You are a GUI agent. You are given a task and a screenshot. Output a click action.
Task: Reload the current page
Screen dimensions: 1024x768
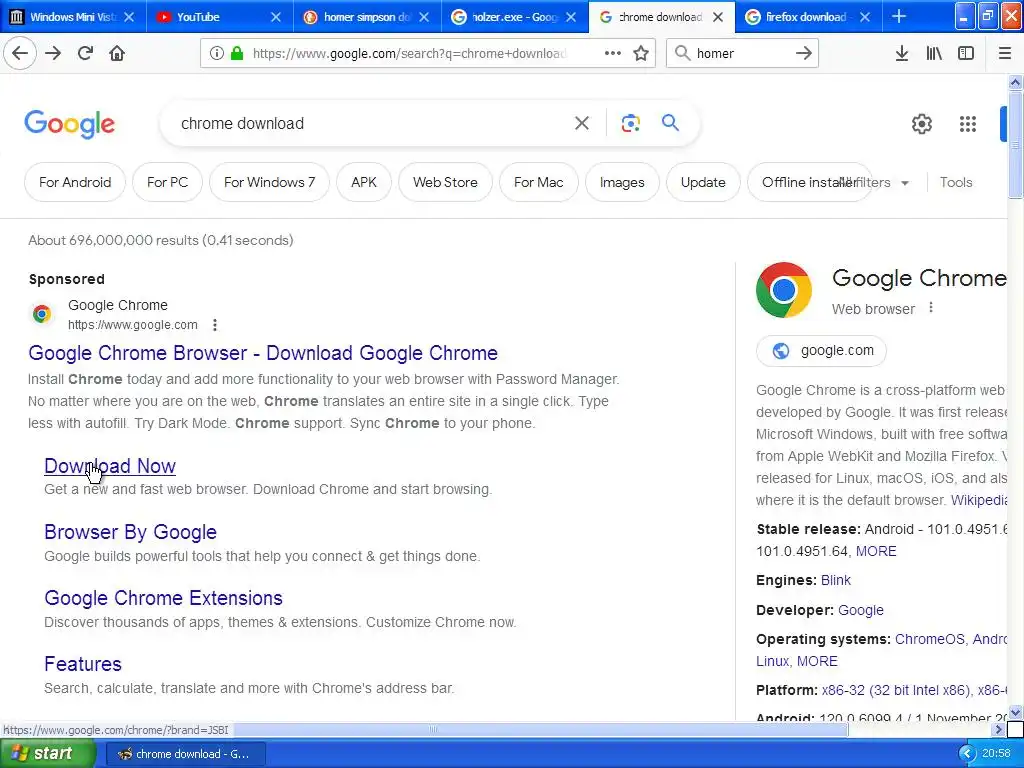(x=85, y=53)
